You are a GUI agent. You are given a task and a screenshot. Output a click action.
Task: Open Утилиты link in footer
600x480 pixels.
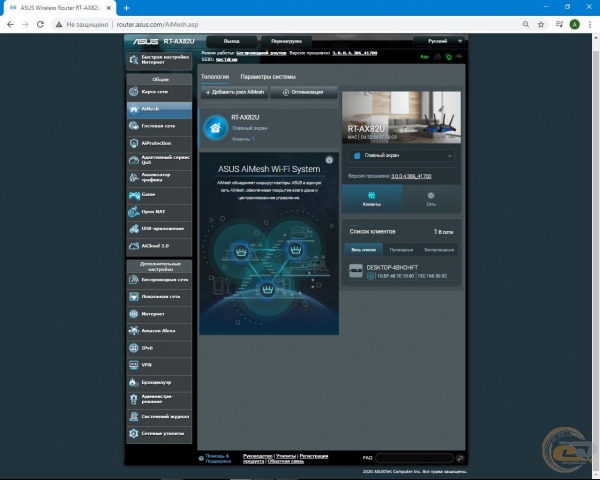pos(286,456)
